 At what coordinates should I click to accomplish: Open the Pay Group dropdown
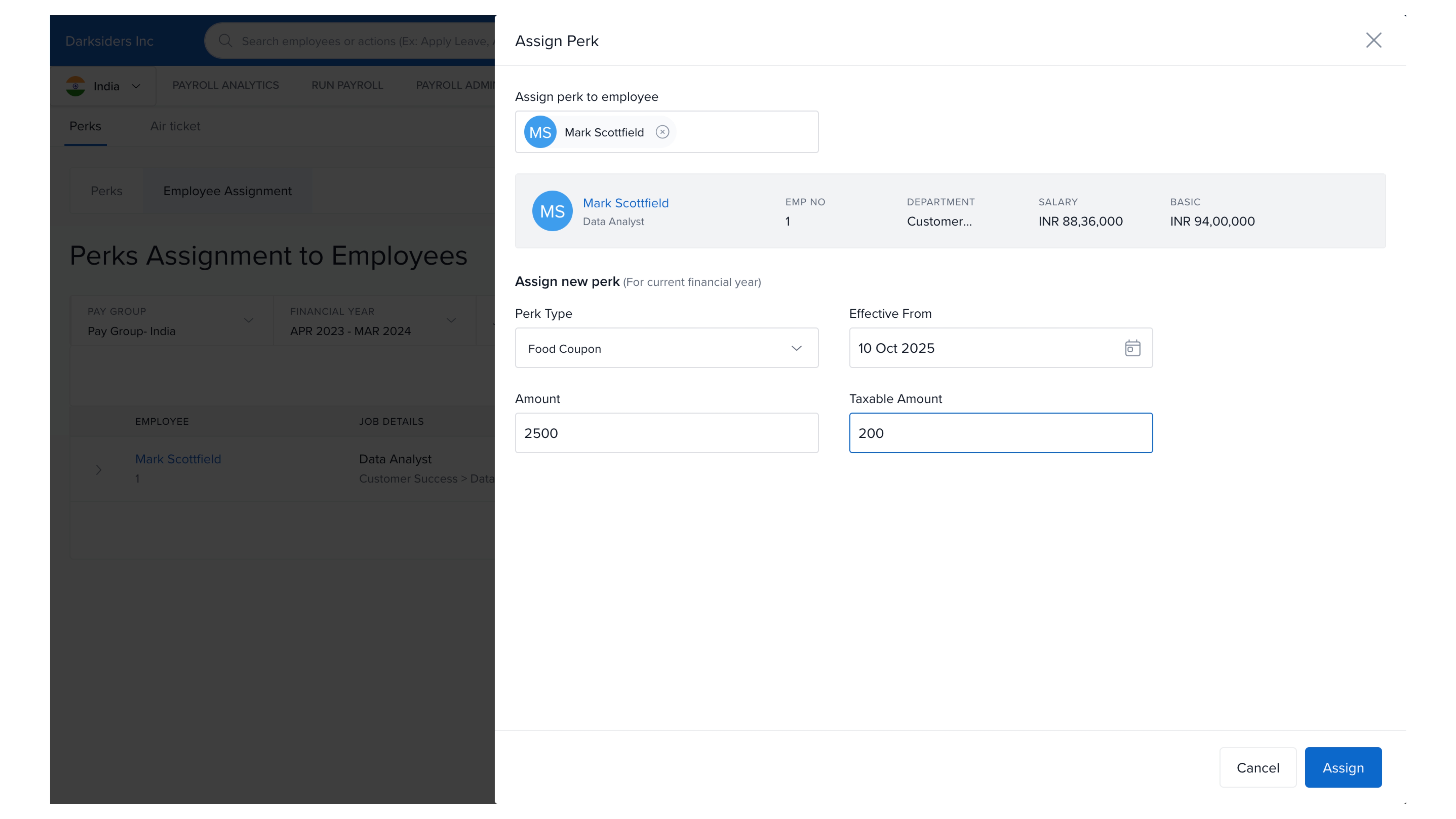click(x=248, y=321)
